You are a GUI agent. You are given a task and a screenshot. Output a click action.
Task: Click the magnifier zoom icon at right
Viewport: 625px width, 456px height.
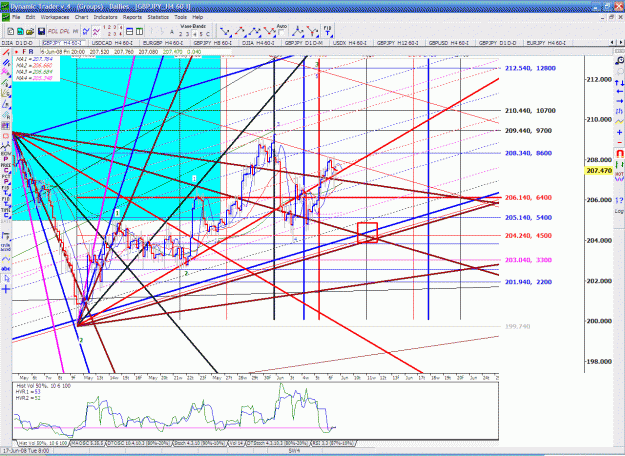[x=619, y=61]
